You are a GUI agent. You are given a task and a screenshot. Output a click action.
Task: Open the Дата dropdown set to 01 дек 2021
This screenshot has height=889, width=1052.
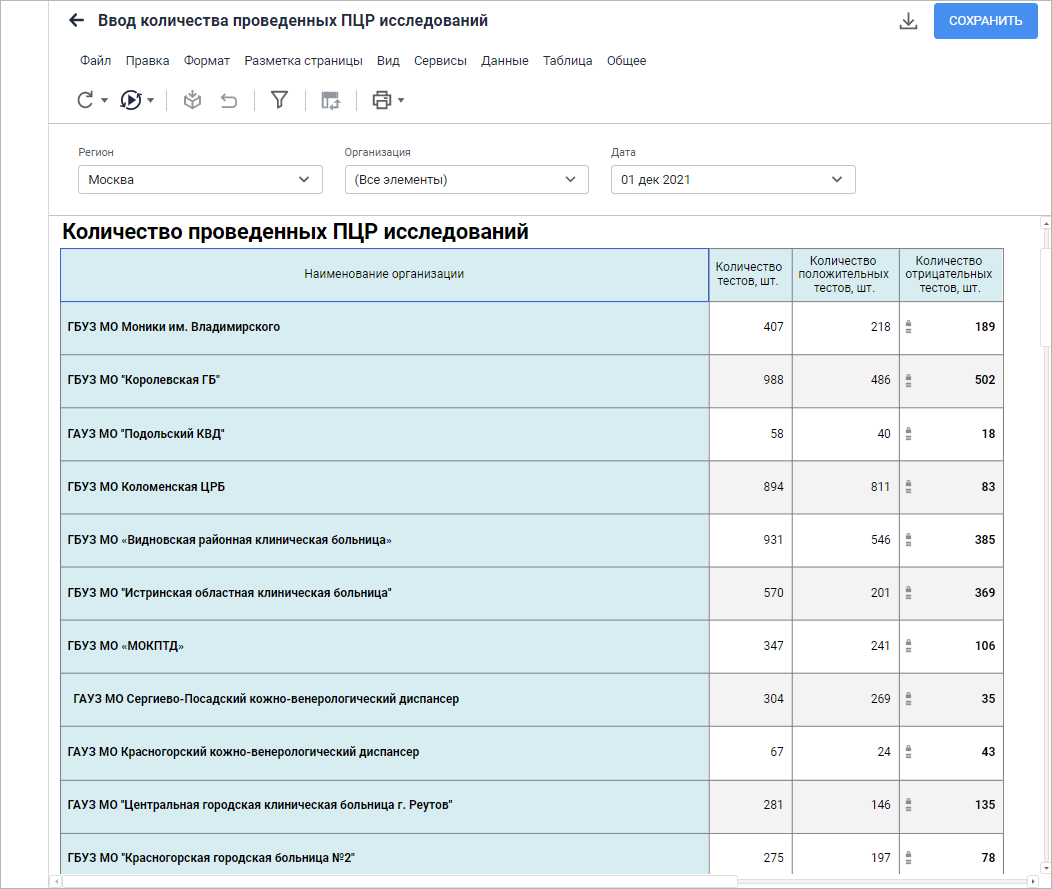pos(732,180)
